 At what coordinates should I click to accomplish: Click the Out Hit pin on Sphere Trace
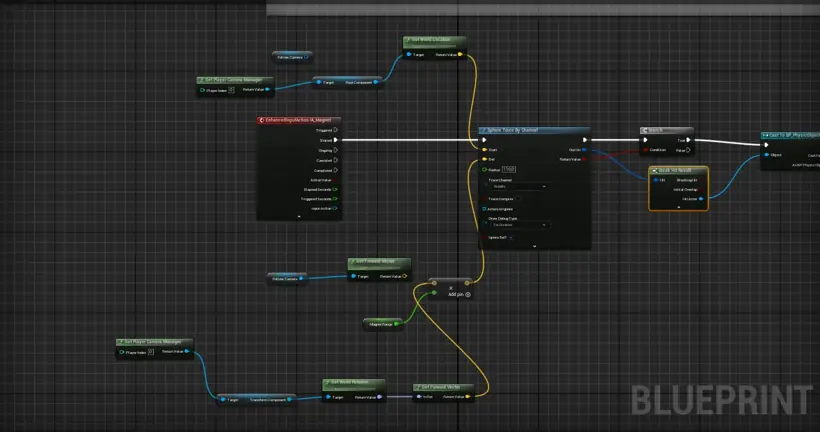click(585, 150)
